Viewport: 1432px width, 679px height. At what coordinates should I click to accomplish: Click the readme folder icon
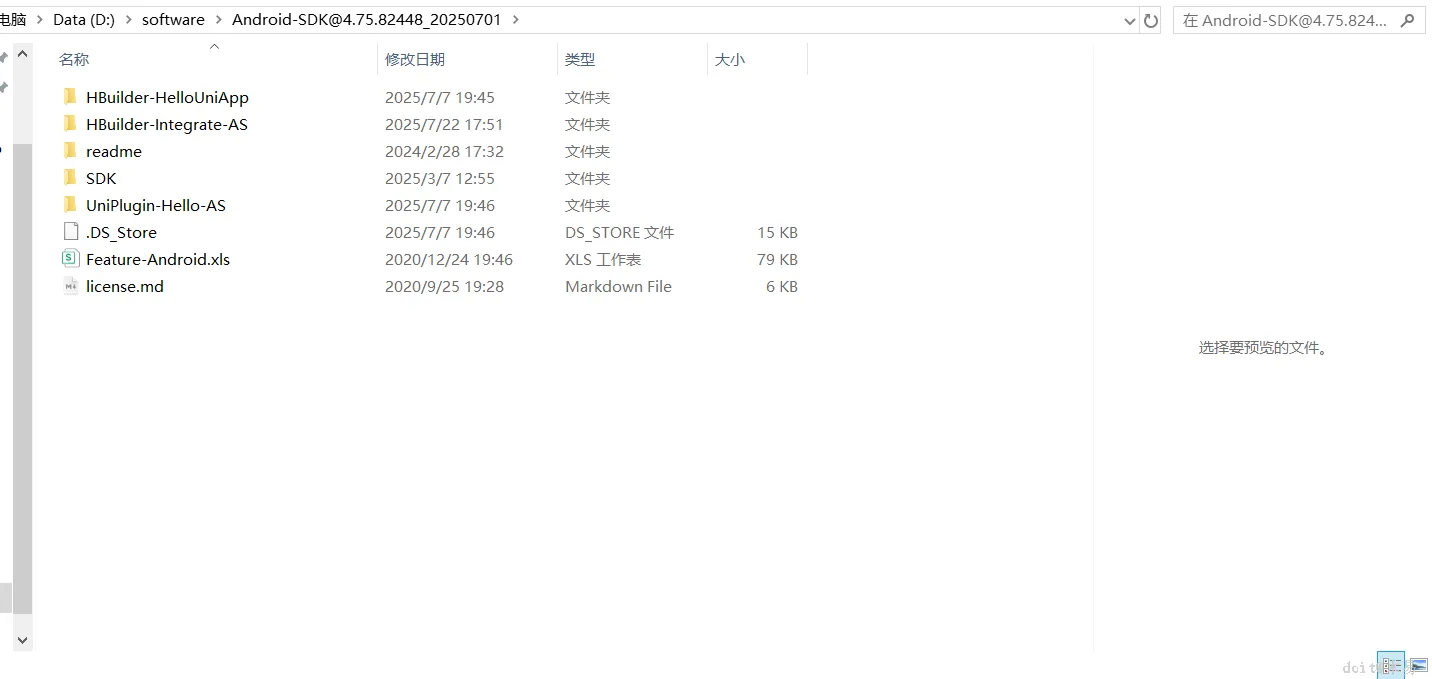click(70, 151)
